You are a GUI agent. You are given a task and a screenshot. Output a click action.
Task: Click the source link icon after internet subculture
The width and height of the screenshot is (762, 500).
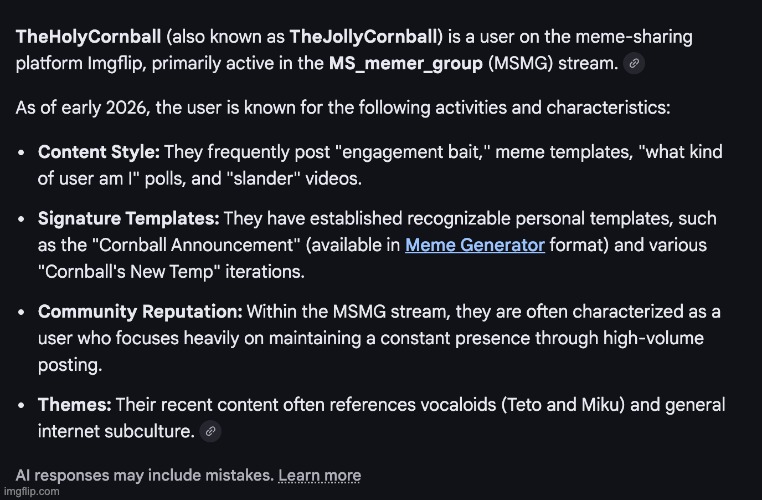pos(210,432)
